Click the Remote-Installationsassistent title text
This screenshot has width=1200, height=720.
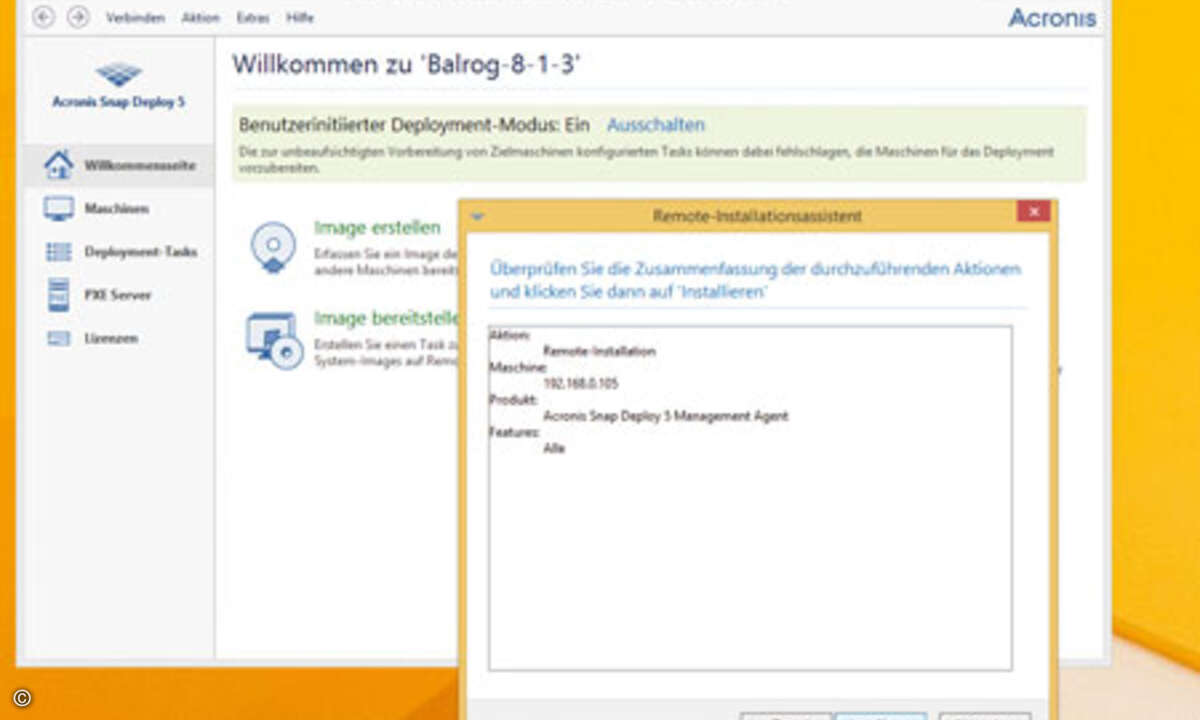pyautogui.click(x=757, y=216)
